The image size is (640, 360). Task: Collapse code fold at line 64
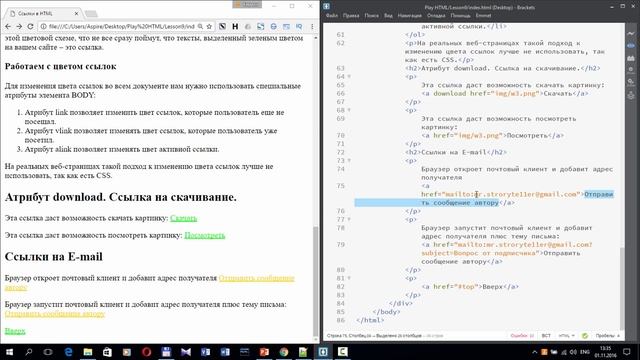pos(349,76)
